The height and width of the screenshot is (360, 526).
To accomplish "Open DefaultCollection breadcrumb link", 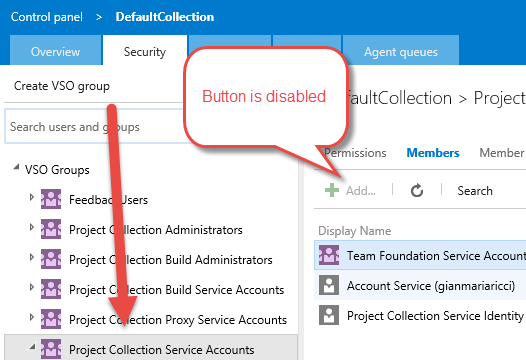I will 165,17.
